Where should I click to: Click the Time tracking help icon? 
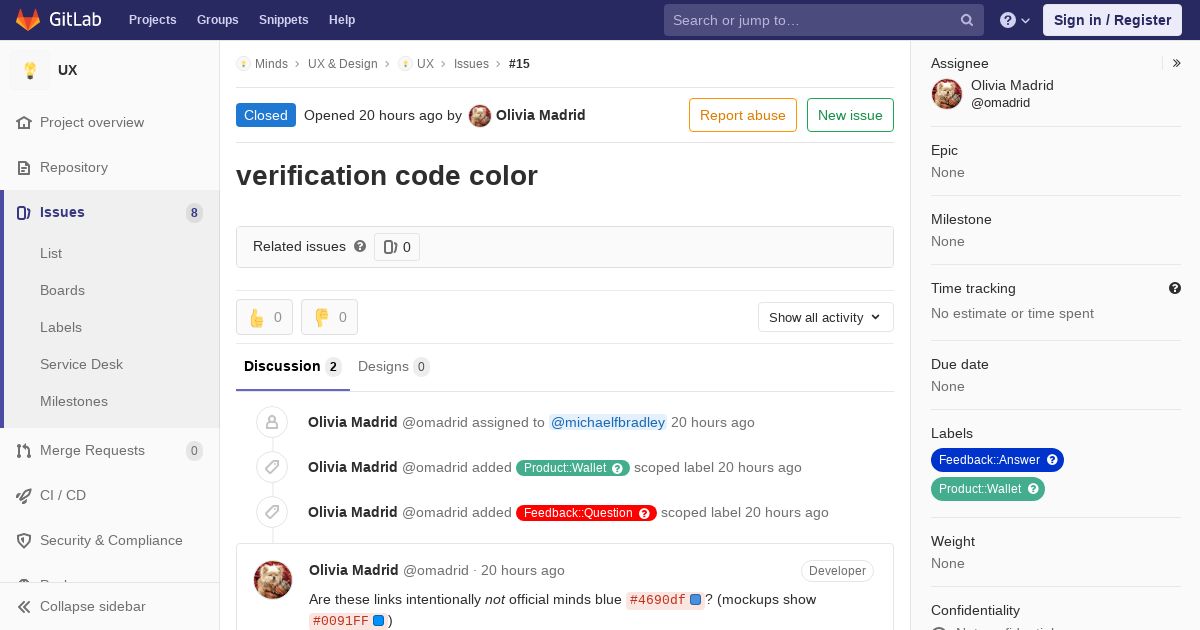pos(1175,288)
